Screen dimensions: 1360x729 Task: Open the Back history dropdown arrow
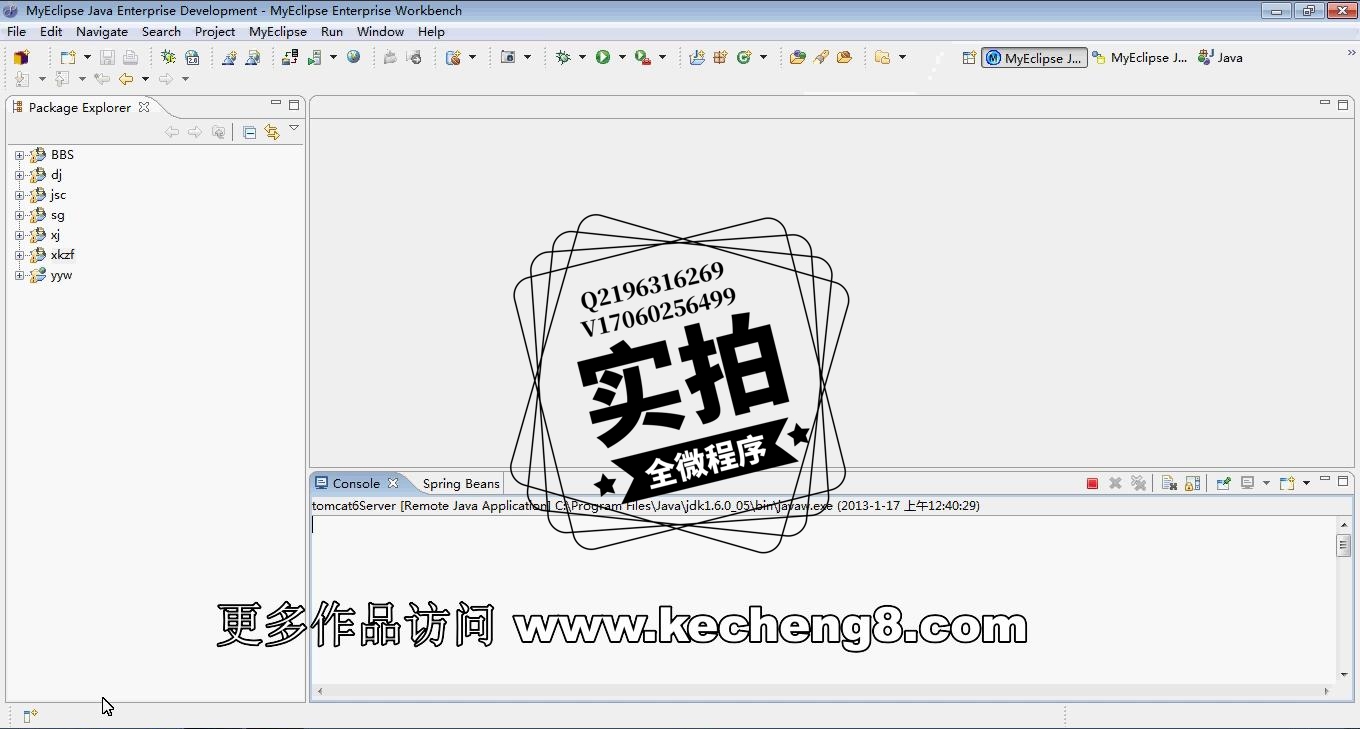(145, 79)
